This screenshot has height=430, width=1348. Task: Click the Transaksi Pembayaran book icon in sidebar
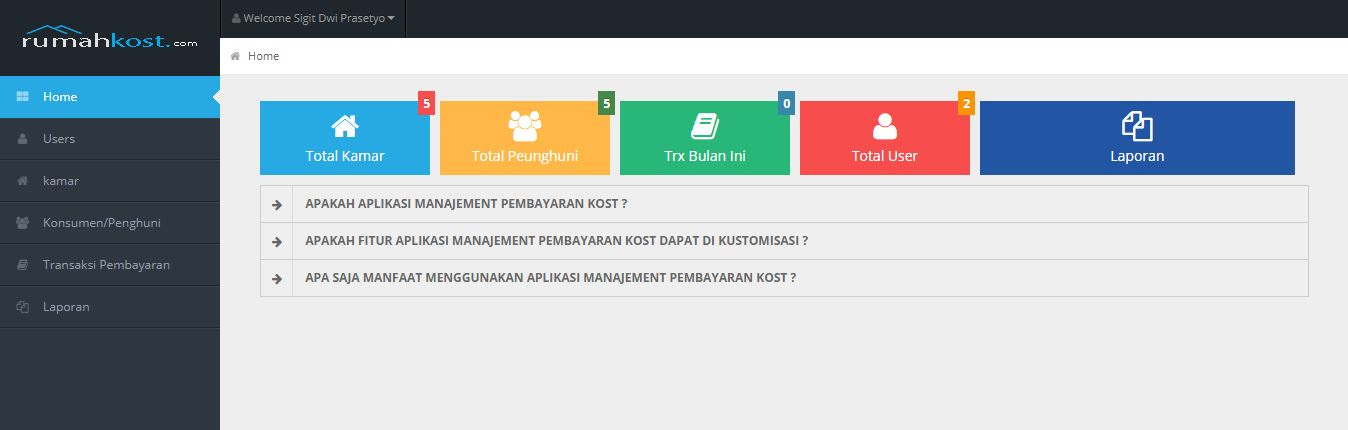(x=22, y=265)
